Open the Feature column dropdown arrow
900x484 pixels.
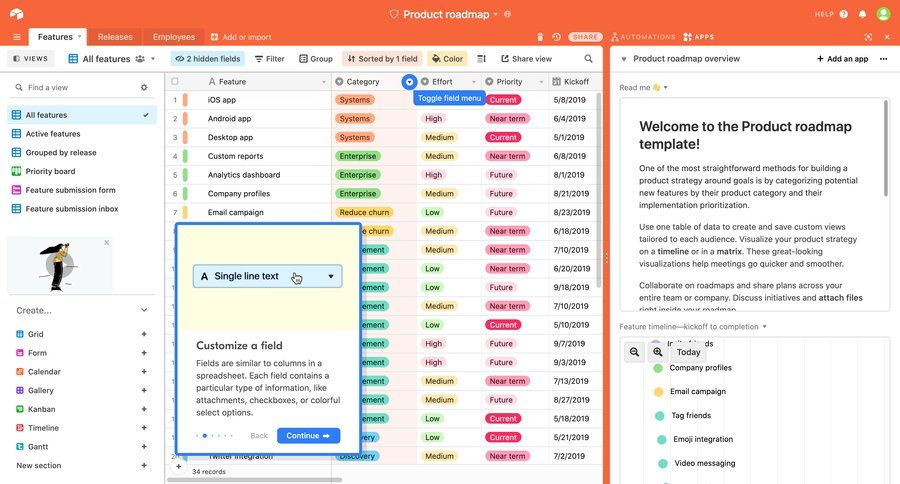point(324,82)
